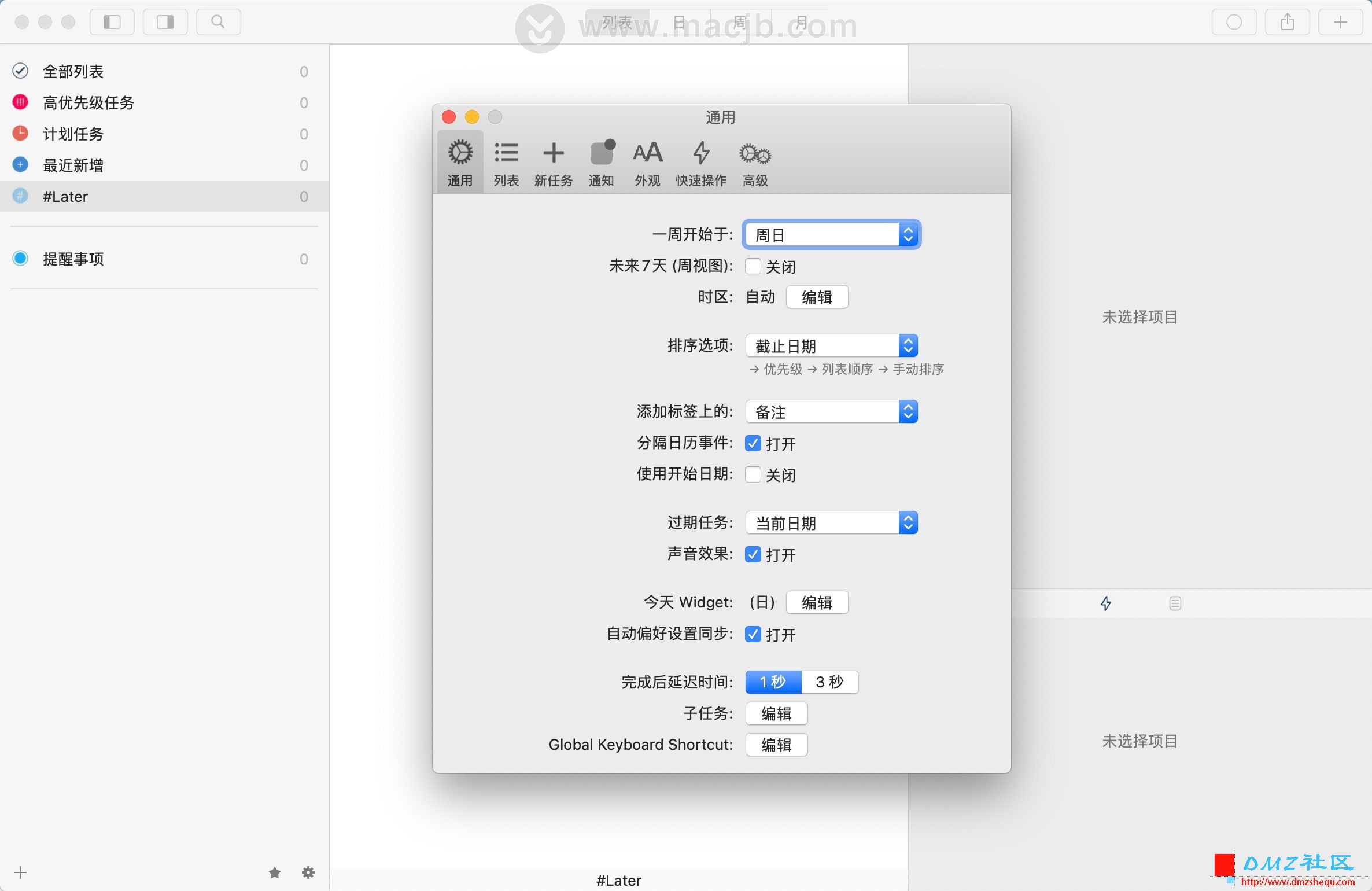The width and height of the screenshot is (1372, 891).
Task: Open the 过期任务 dropdown showing 当前日期
Action: [x=832, y=523]
